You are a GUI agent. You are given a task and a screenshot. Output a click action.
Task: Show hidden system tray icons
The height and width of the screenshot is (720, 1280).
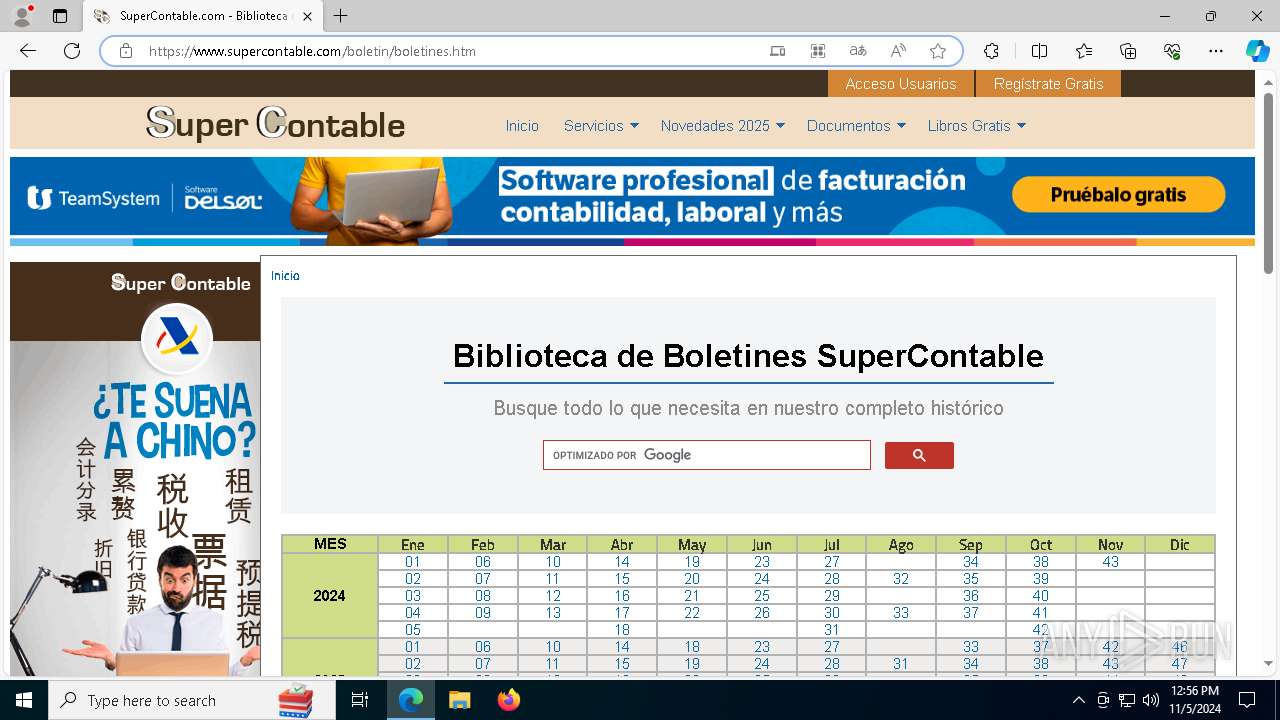[1078, 700]
